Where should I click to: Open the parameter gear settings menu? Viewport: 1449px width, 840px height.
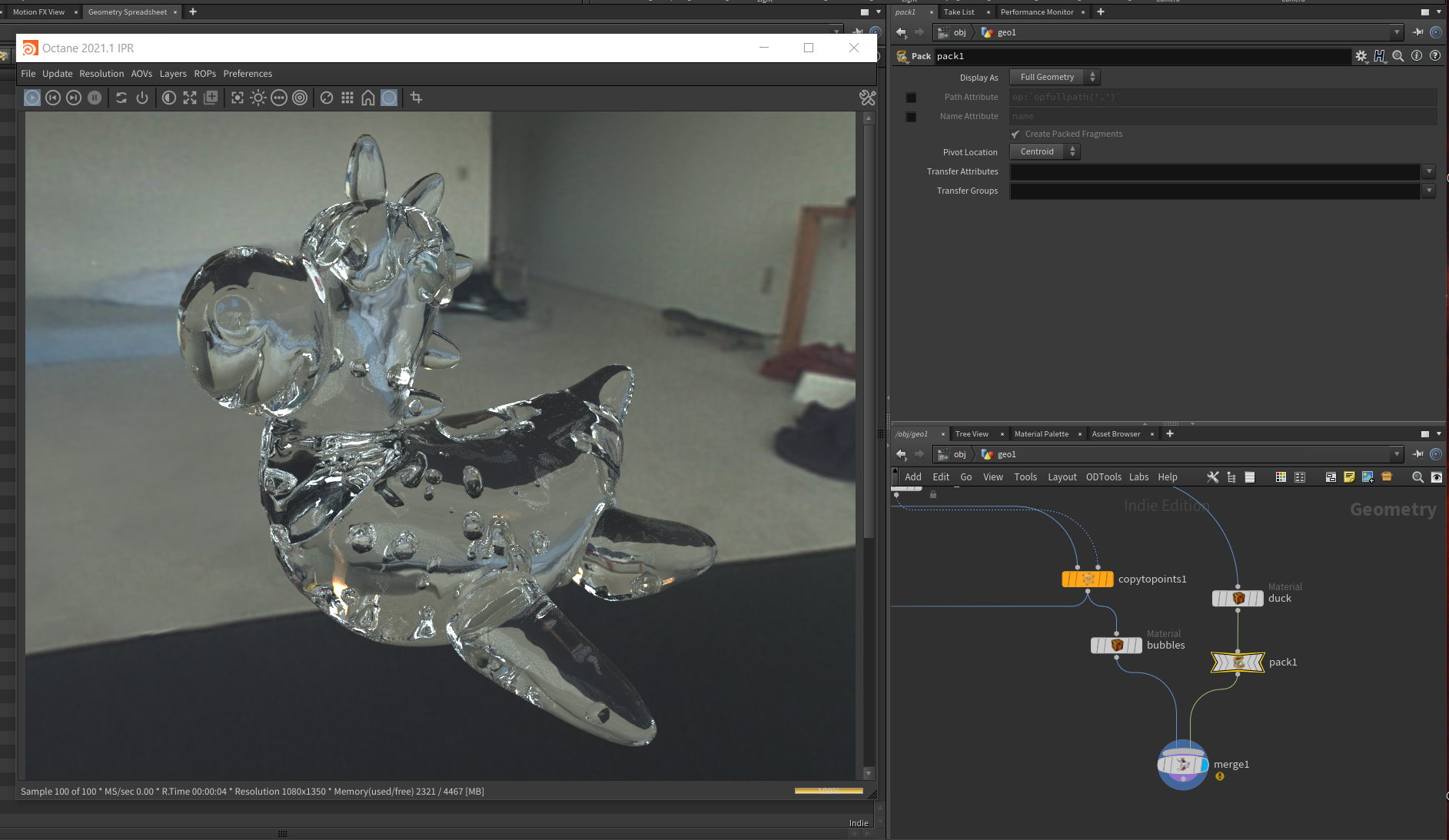coord(1361,56)
